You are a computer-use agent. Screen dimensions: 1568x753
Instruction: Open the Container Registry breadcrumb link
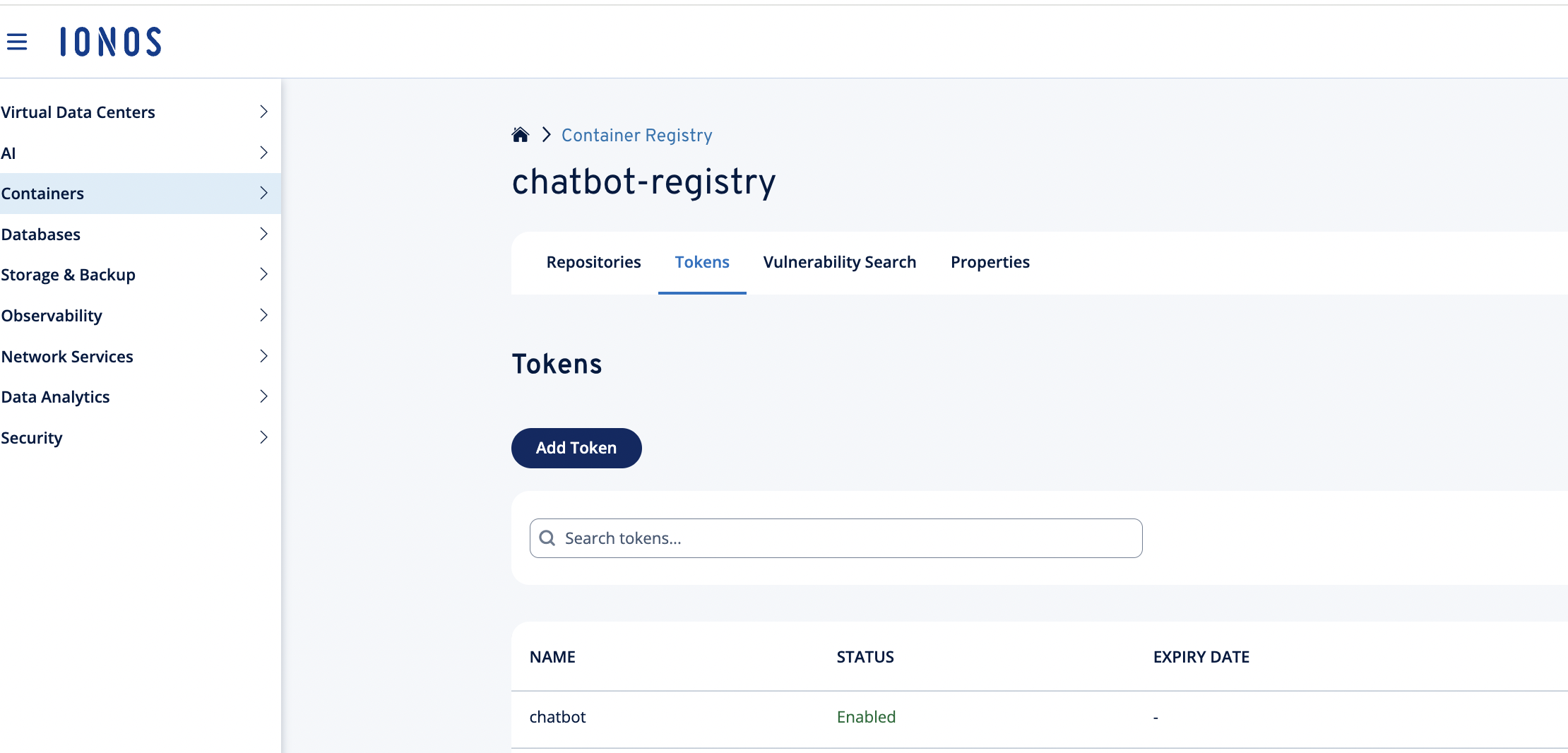tap(636, 135)
